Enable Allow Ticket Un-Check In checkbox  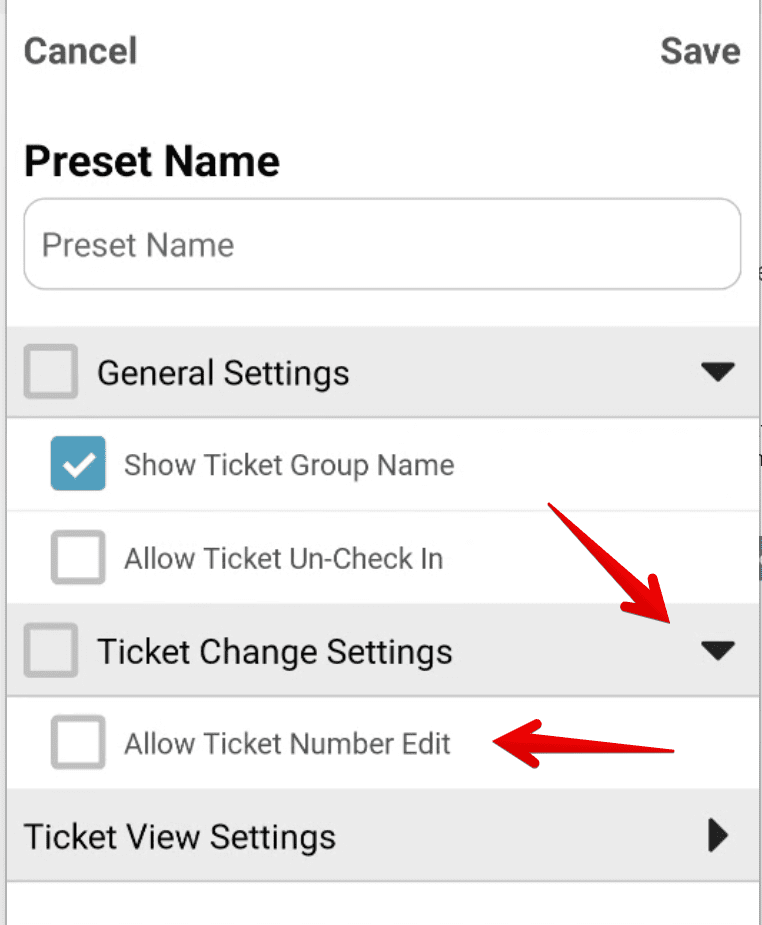[x=78, y=557]
